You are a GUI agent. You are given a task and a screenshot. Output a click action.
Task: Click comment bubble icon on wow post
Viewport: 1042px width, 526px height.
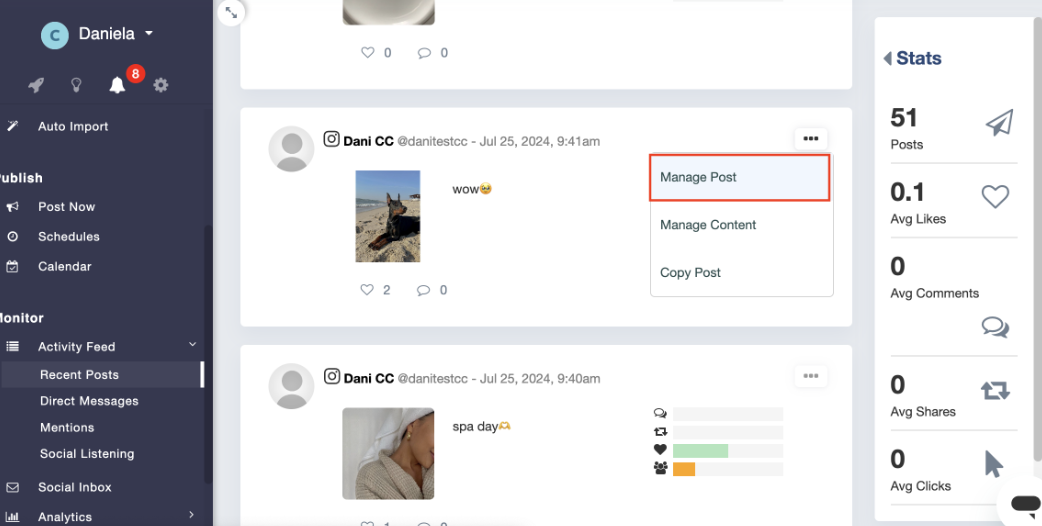pyautogui.click(x=423, y=290)
